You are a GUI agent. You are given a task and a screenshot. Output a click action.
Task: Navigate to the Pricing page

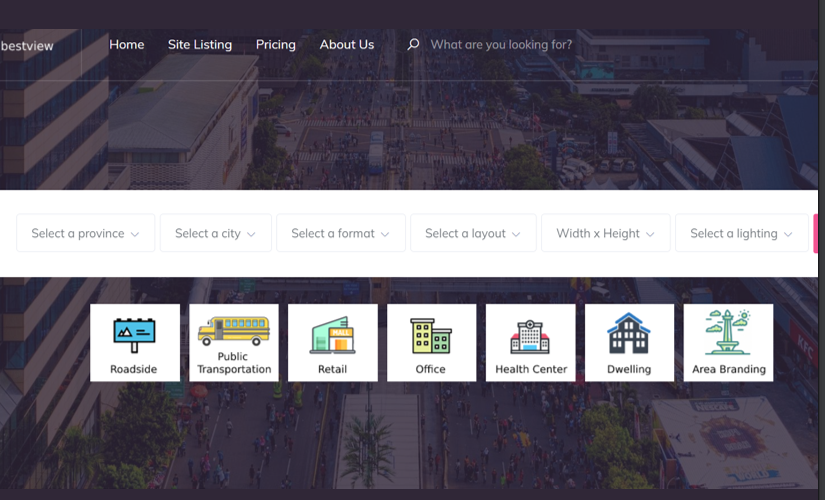tap(275, 45)
